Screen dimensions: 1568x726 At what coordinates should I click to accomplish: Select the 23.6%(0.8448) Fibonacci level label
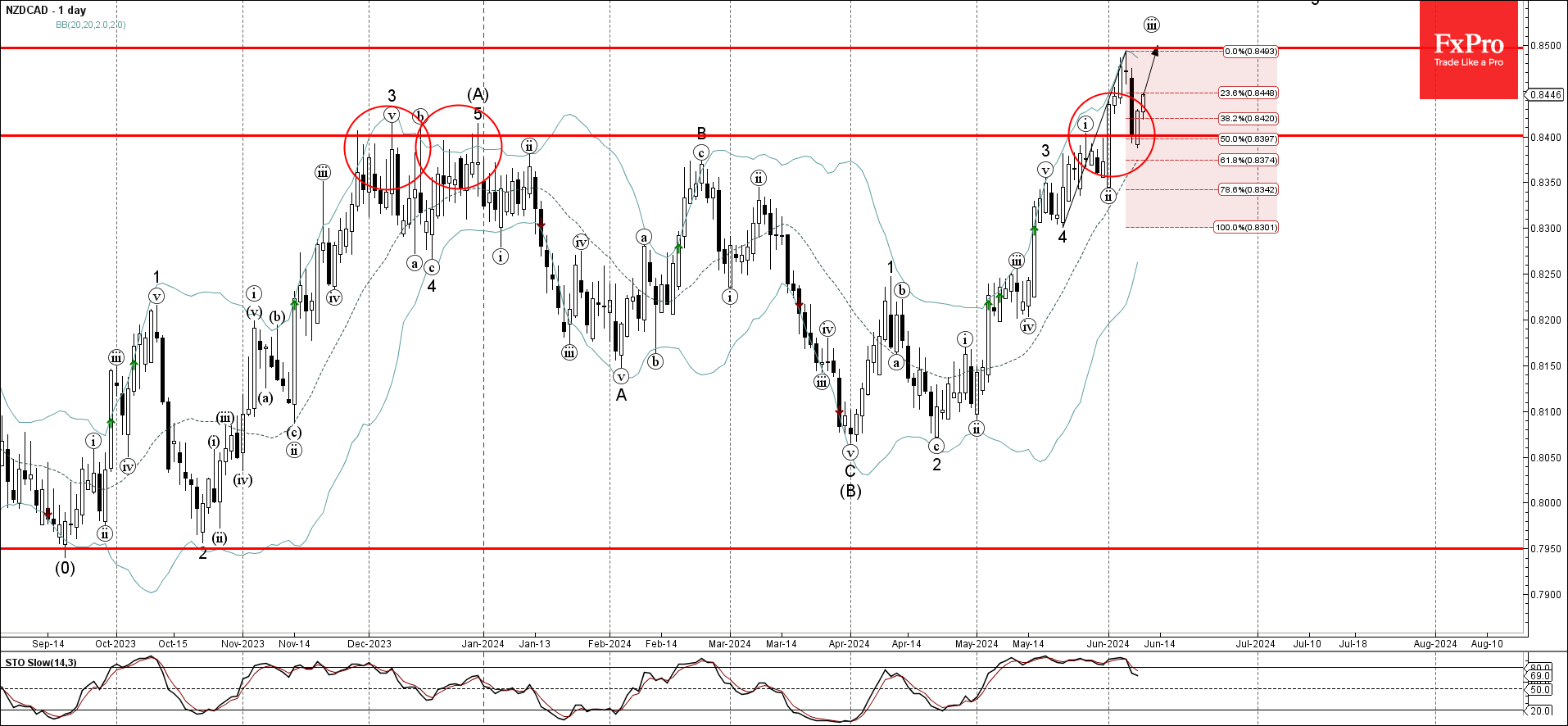(x=1249, y=93)
